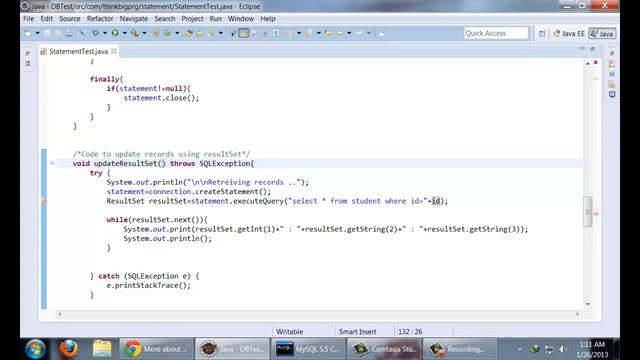Click the horizontal scroll left arrow

[x=59, y=314]
